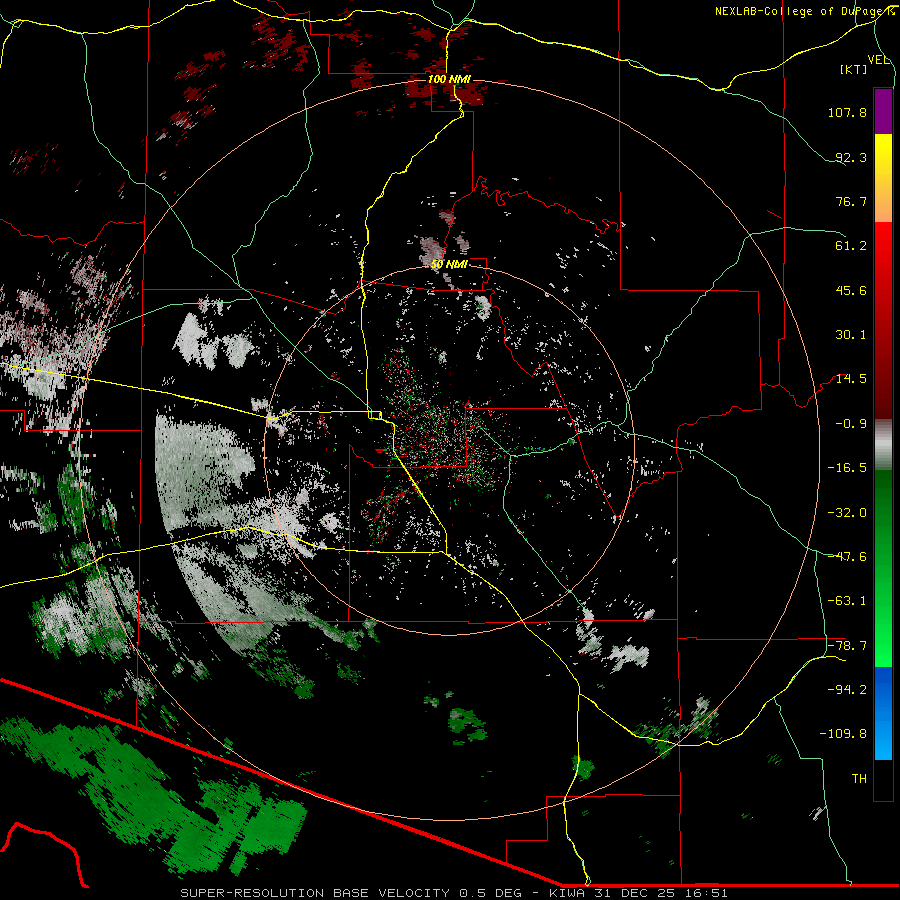Click the 16:51 timestamp in the caption
This screenshot has height=900, width=900.
(x=708, y=893)
